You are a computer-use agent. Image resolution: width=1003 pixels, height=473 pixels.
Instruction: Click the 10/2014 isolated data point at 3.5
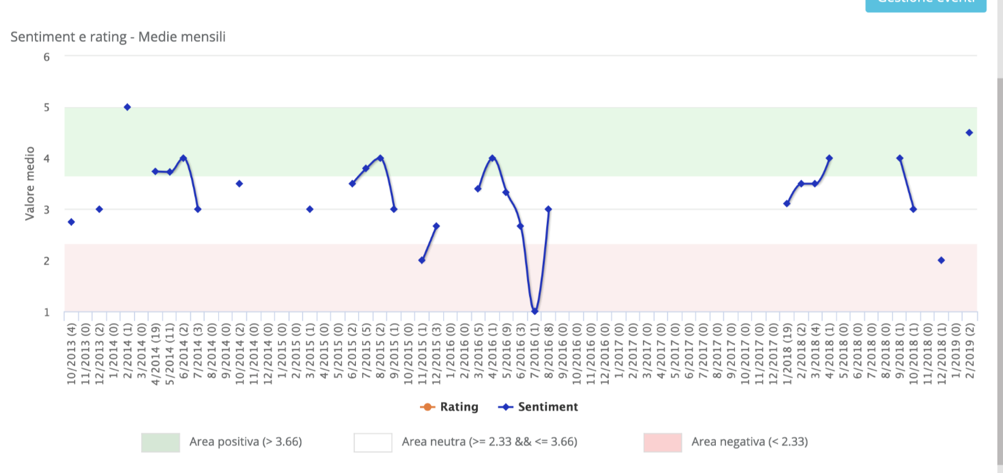[239, 184]
